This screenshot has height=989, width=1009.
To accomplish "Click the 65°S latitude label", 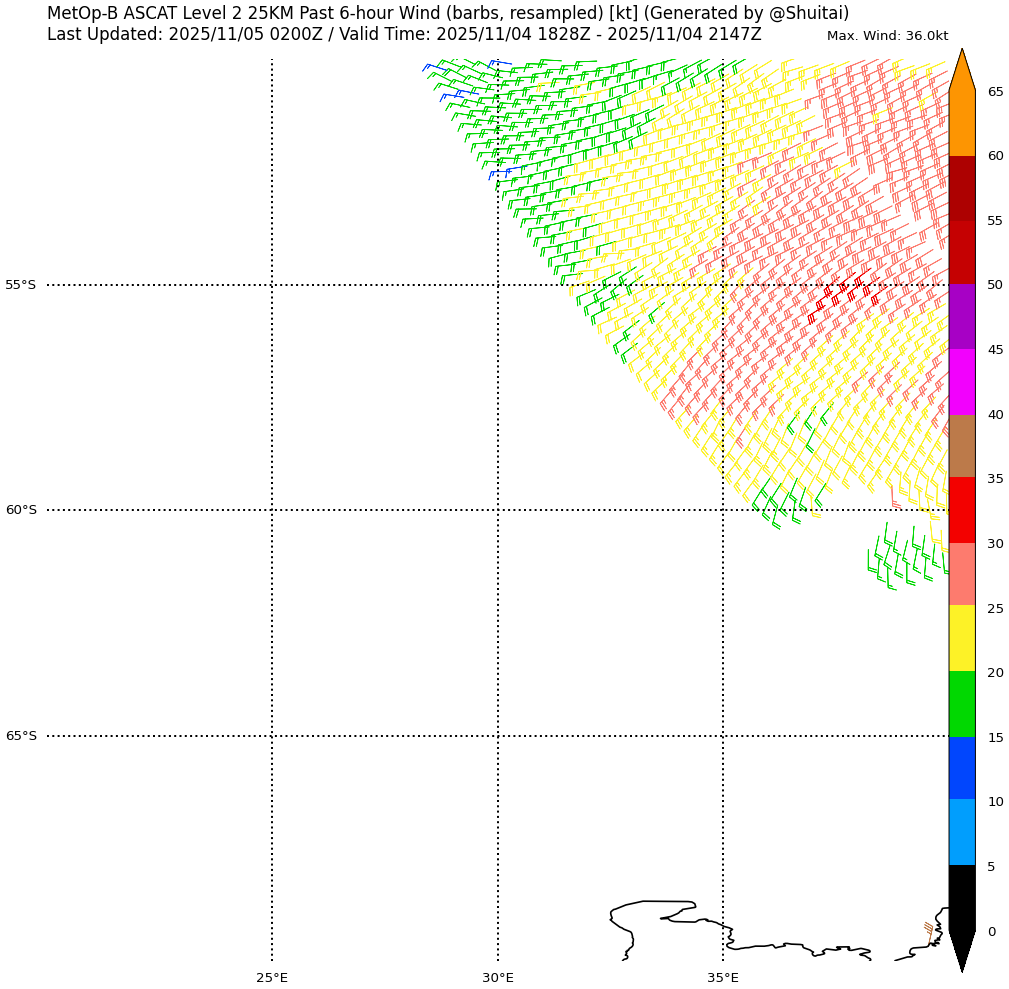I will (x=20, y=736).
